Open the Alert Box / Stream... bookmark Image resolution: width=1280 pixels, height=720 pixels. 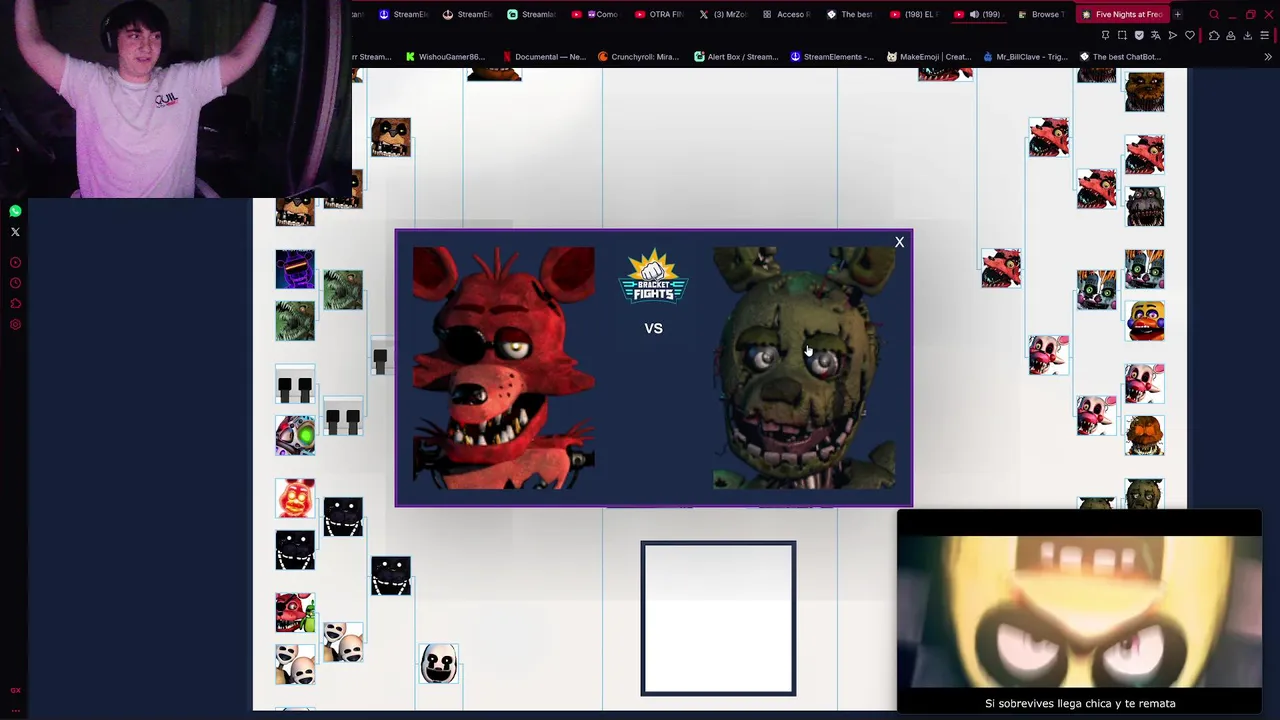click(736, 57)
